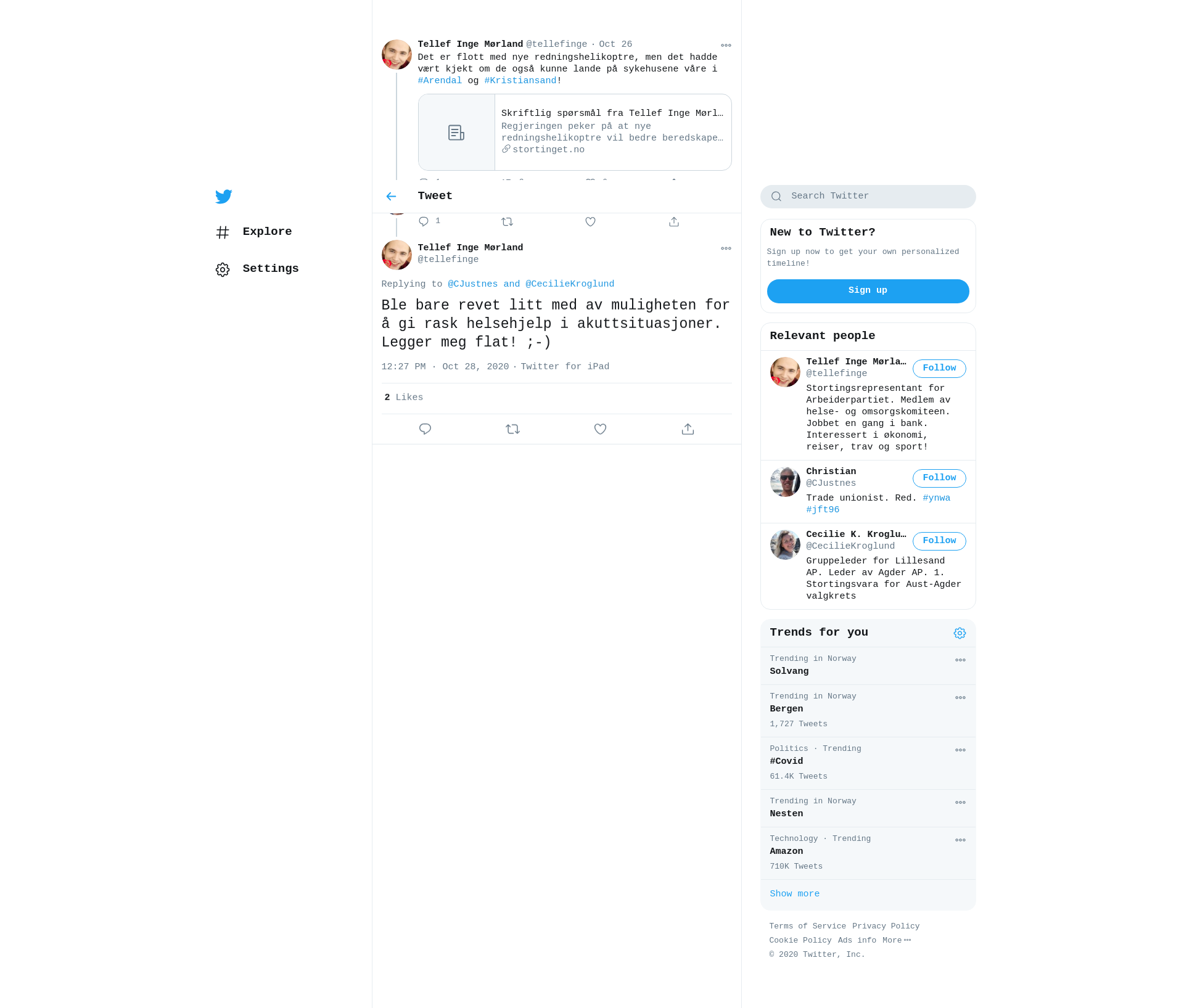Expand More footer links menu
The width and height of the screenshot is (1184, 1008).
897,940
